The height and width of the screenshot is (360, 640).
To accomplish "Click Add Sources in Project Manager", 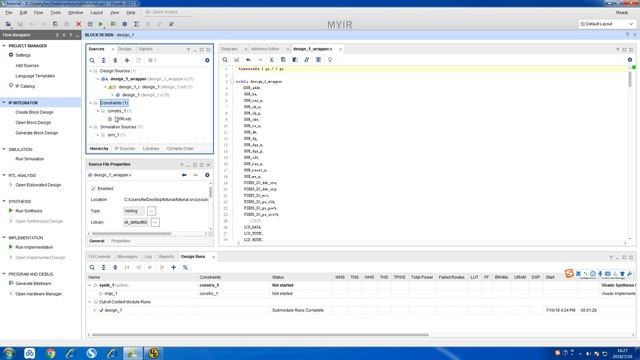I will point(27,65).
